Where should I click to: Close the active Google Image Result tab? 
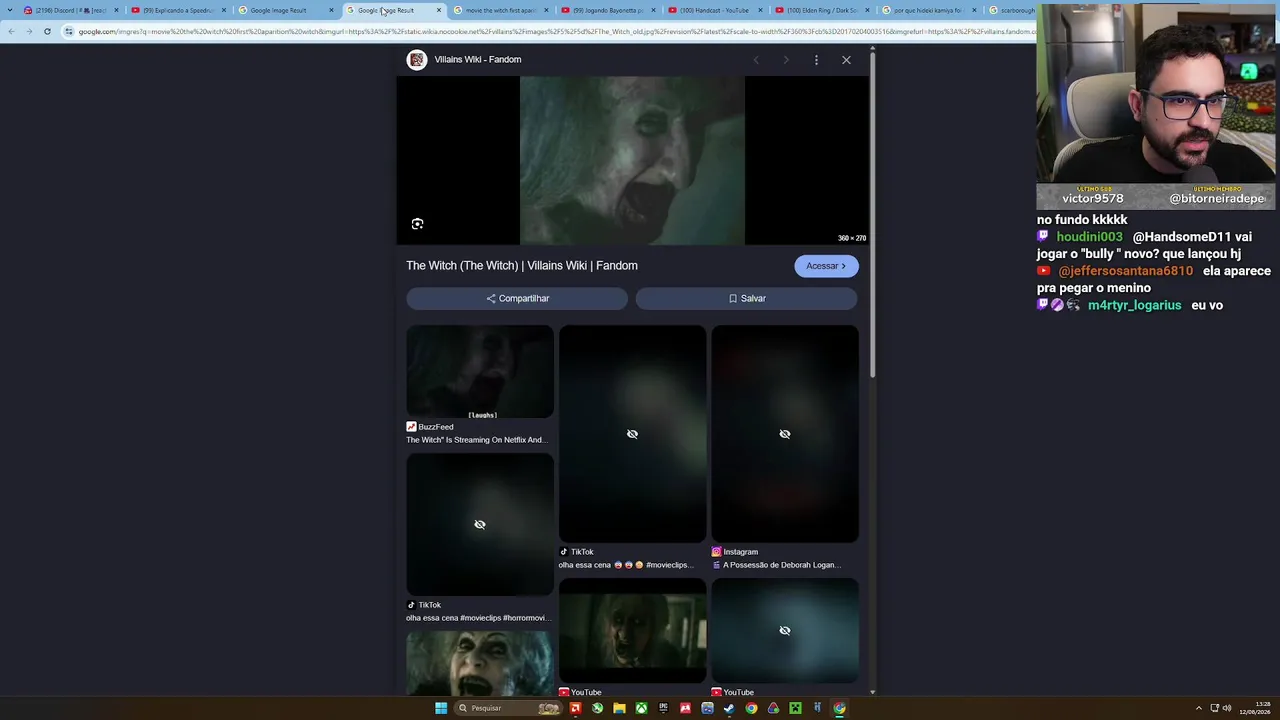[438, 10]
